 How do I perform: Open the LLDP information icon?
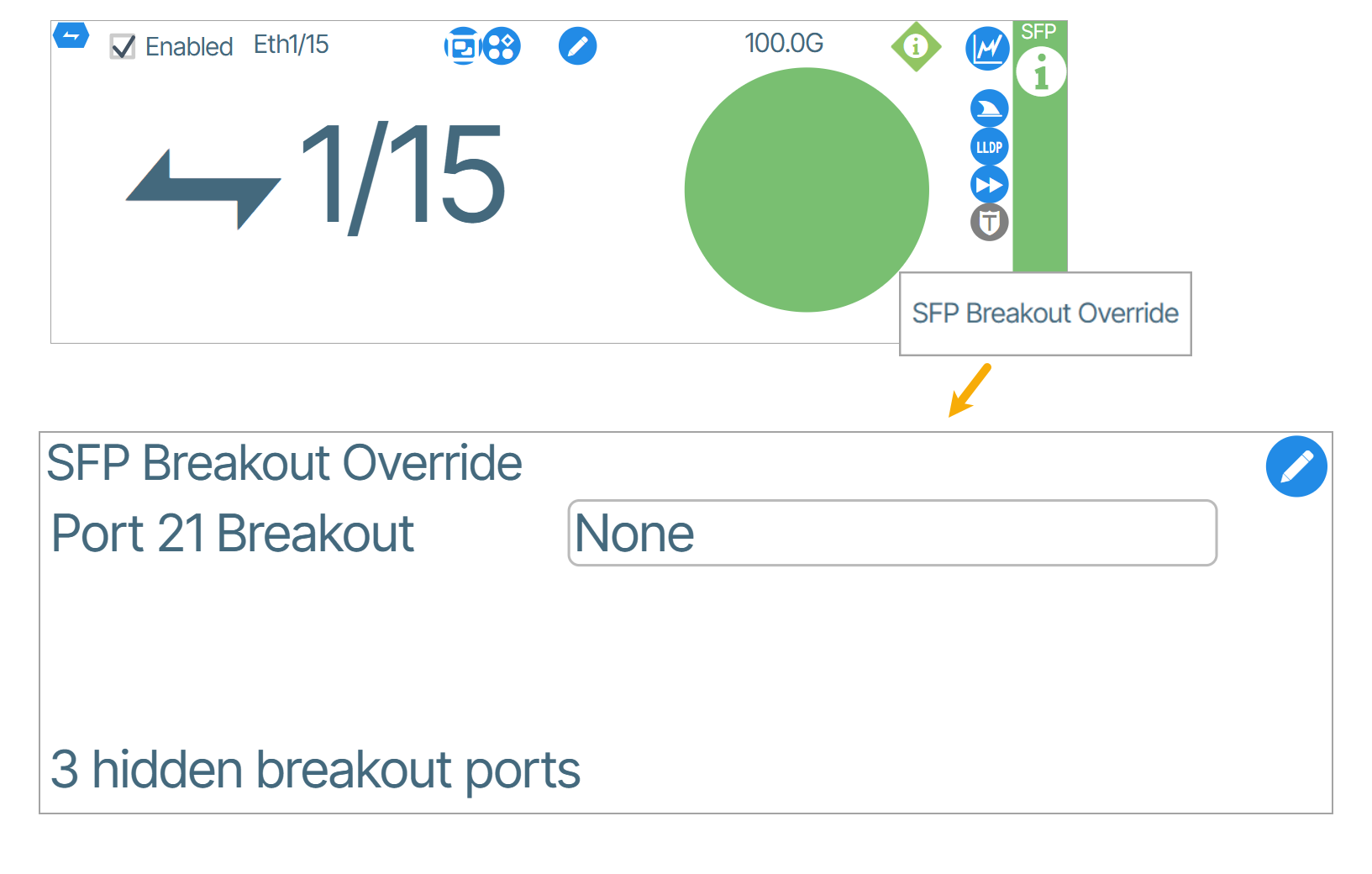989,147
